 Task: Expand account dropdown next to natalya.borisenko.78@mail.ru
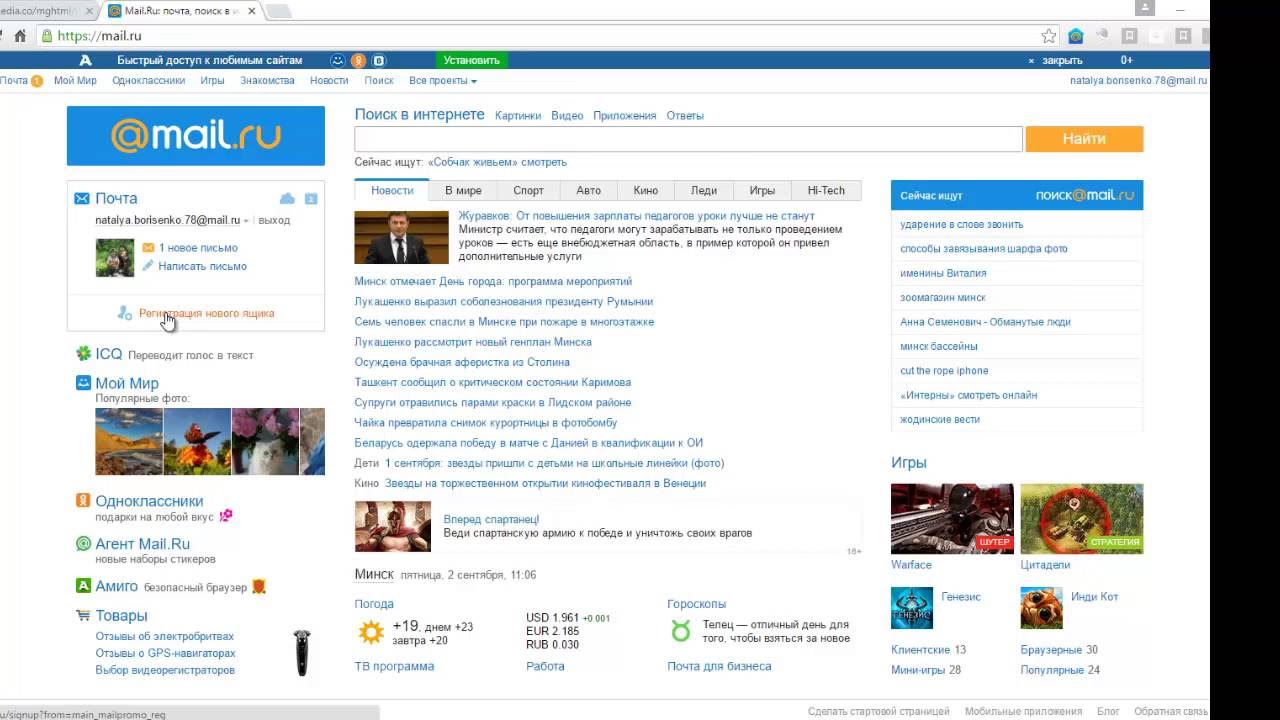(x=246, y=220)
